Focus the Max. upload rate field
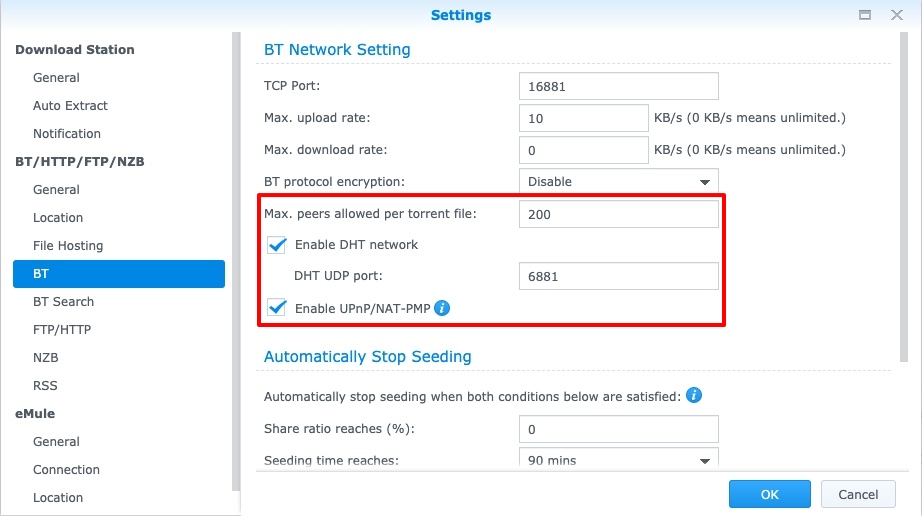 point(583,118)
